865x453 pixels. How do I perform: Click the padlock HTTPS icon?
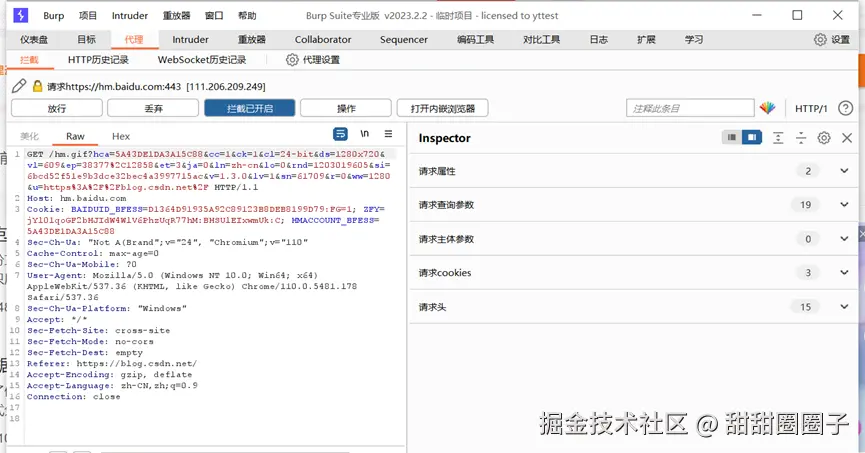coord(38,86)
